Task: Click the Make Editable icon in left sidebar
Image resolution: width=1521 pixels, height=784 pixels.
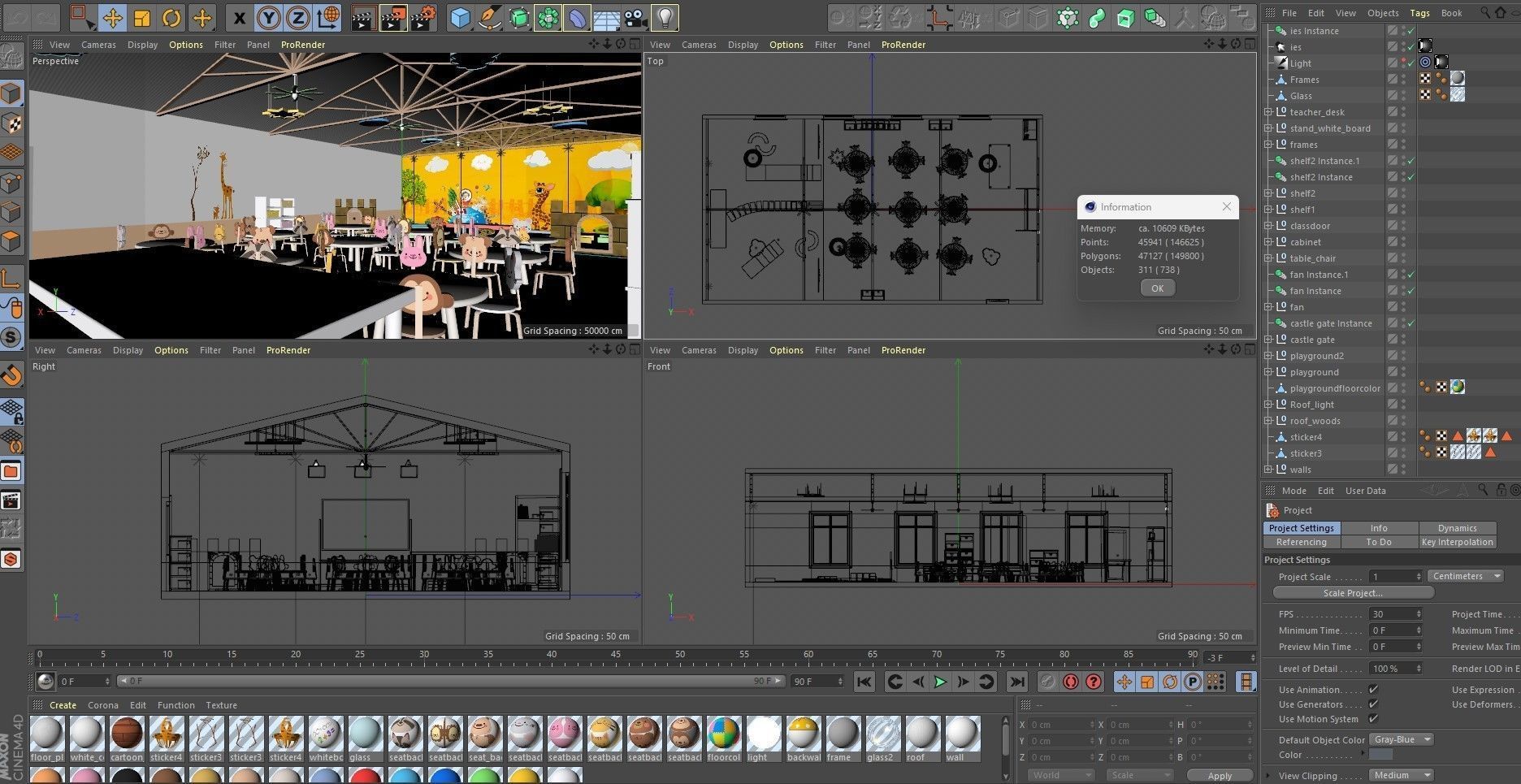Action: (x=11, y=57)
